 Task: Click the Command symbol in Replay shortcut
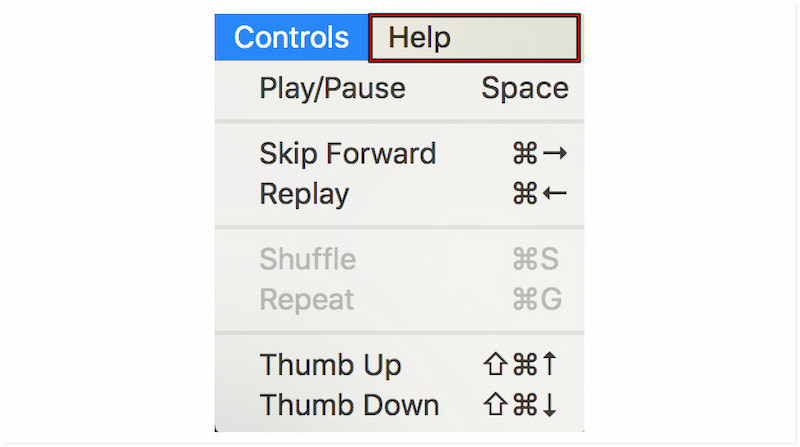tap(525, 193)
